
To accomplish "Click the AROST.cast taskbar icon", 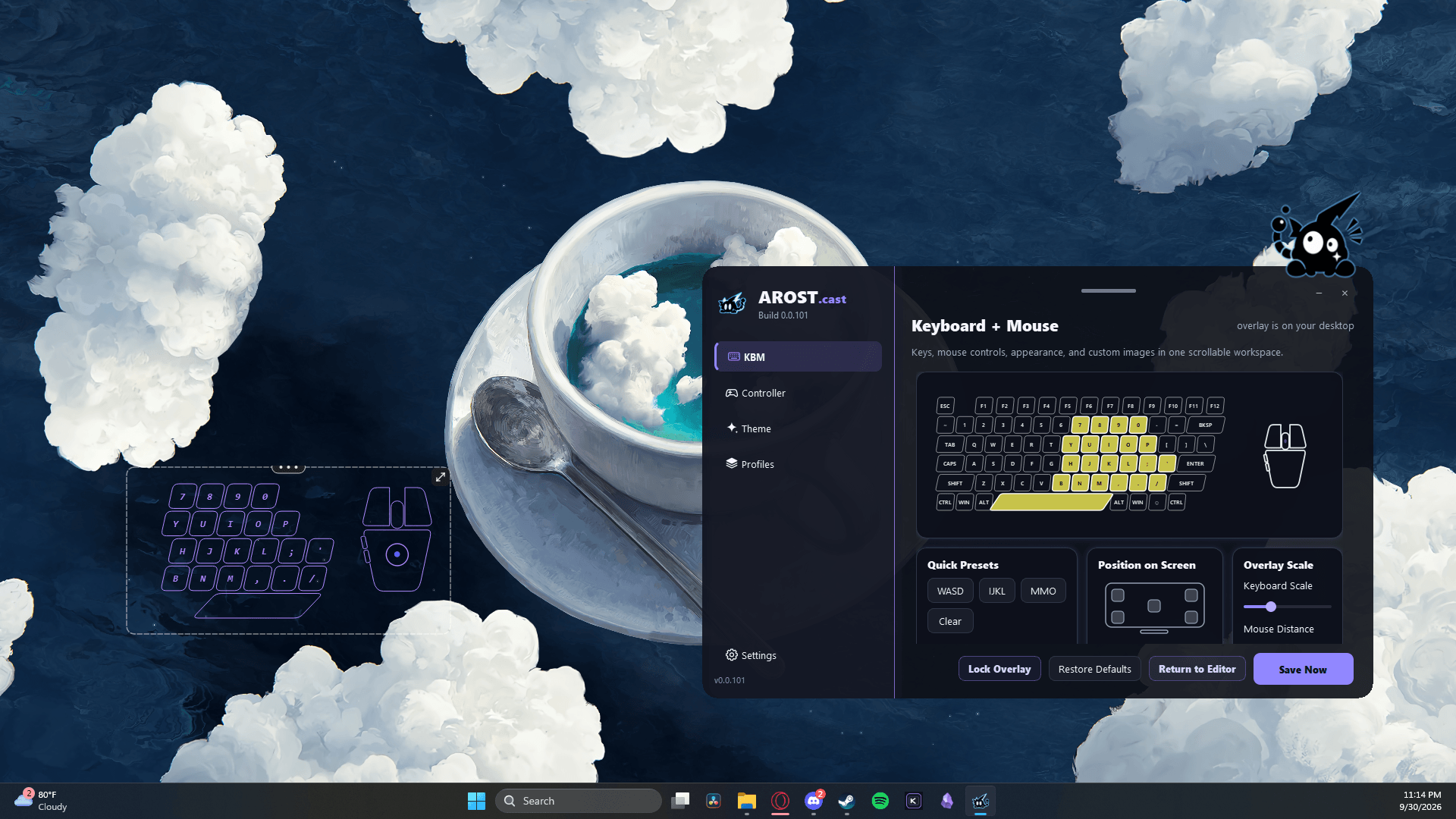I will point(981,801).
